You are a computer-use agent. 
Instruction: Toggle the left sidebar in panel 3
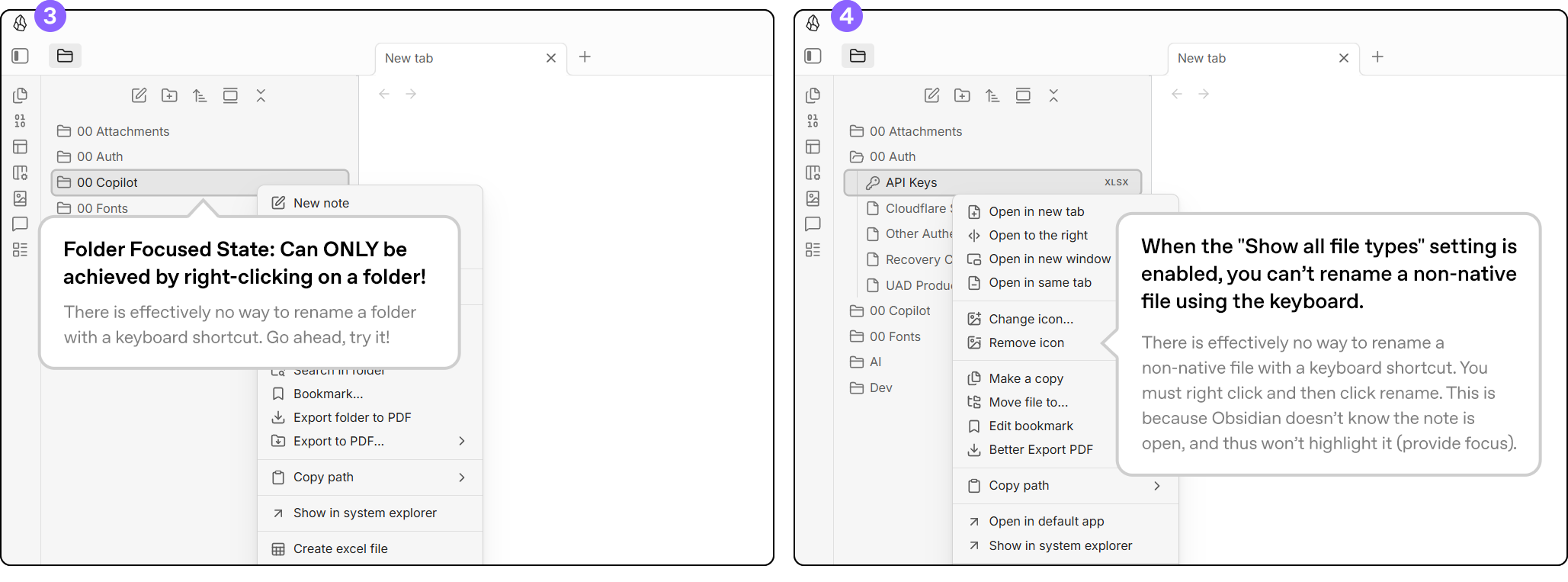21,56
